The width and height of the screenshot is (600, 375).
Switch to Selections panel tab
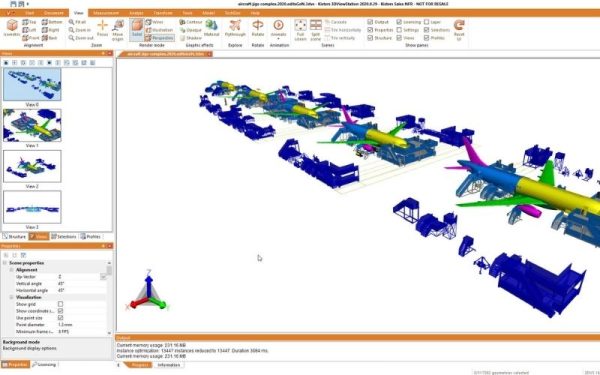pos(64,236)
